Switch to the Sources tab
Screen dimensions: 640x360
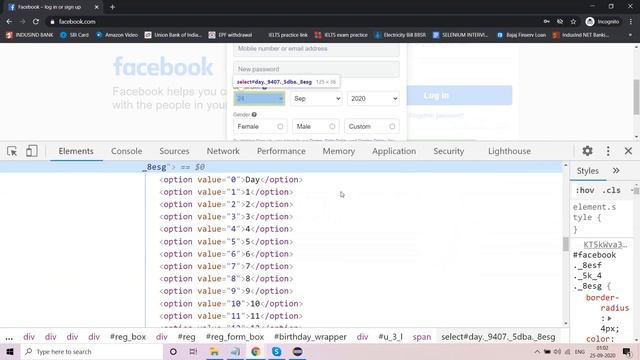point(174,151)
